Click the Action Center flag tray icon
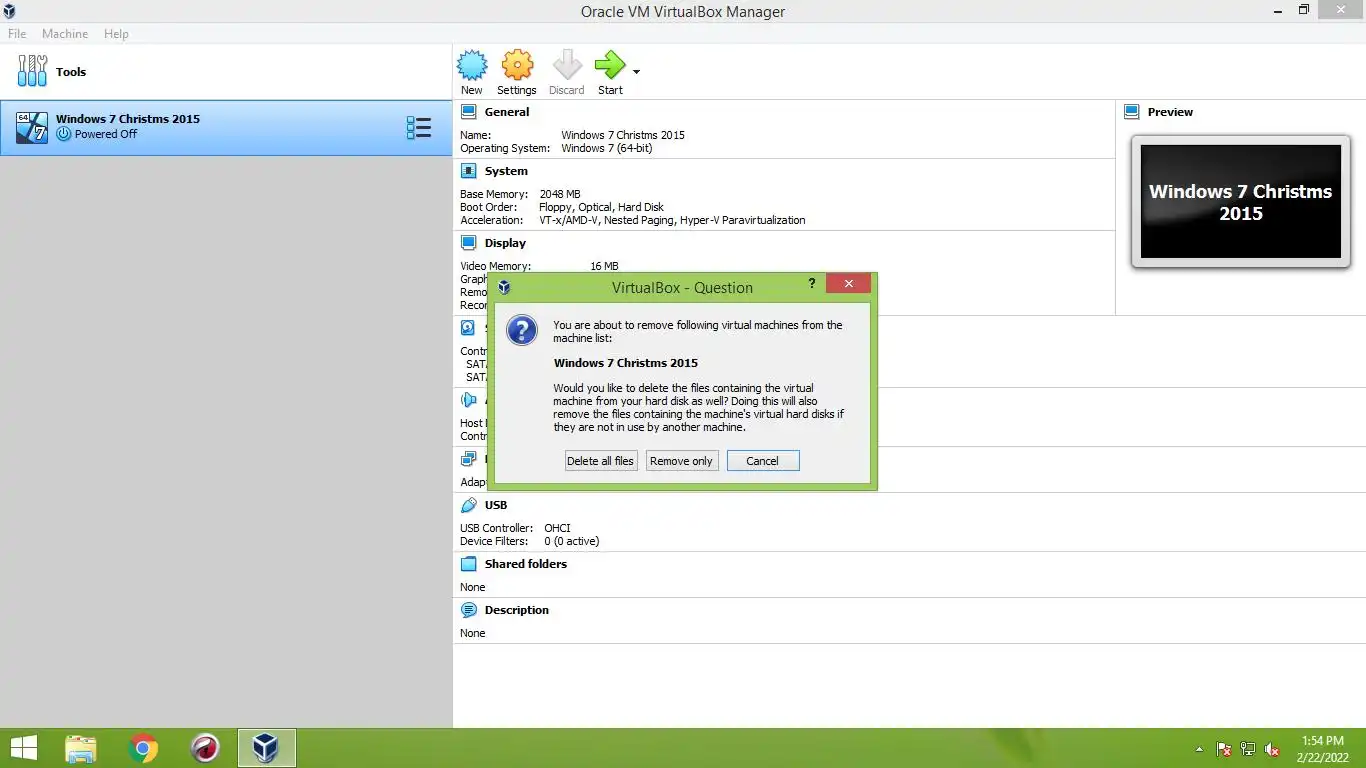1366x768 pixels. (x=1223, y=749)
